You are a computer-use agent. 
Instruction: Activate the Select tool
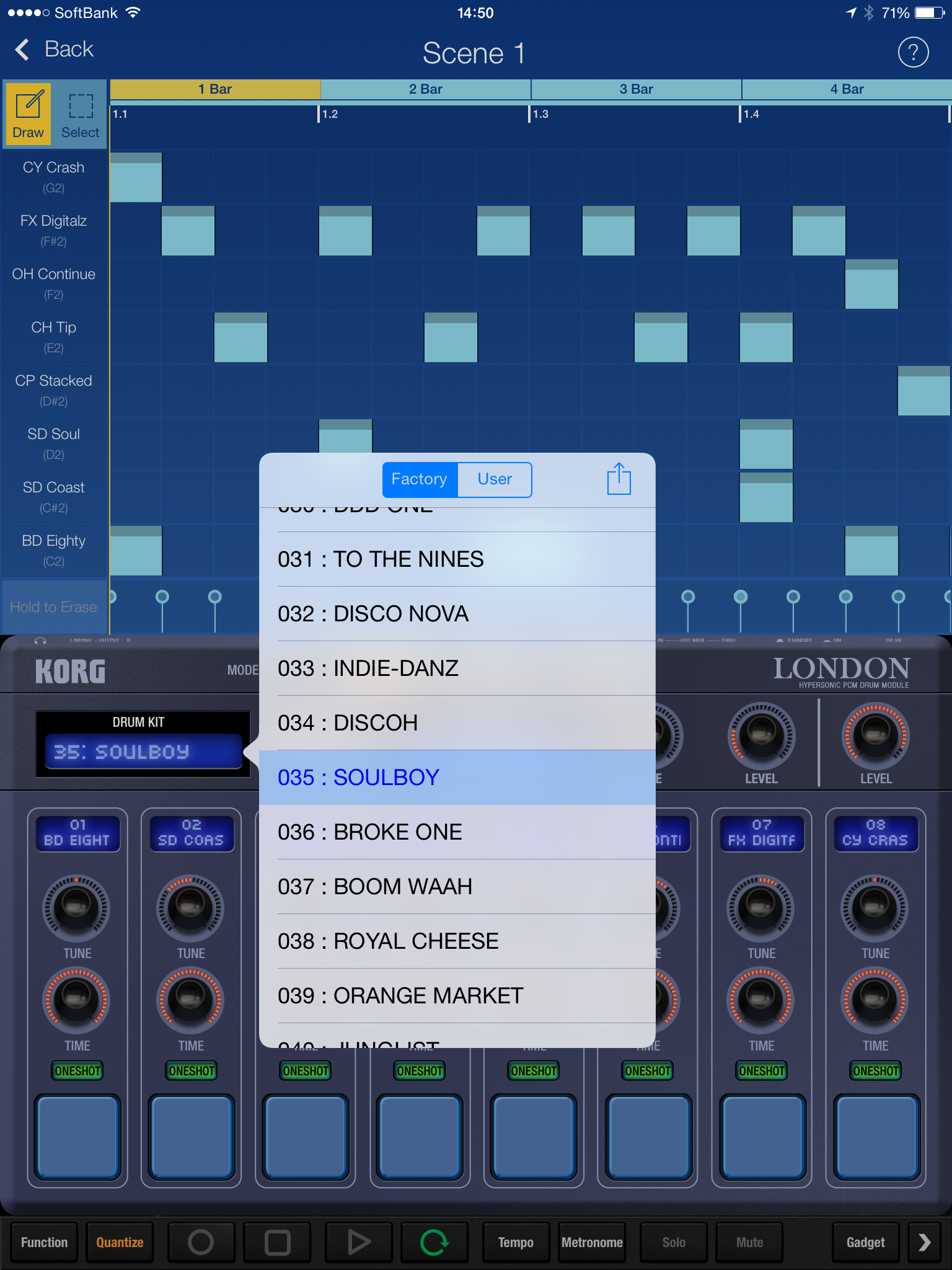click(x=80, y=114)
